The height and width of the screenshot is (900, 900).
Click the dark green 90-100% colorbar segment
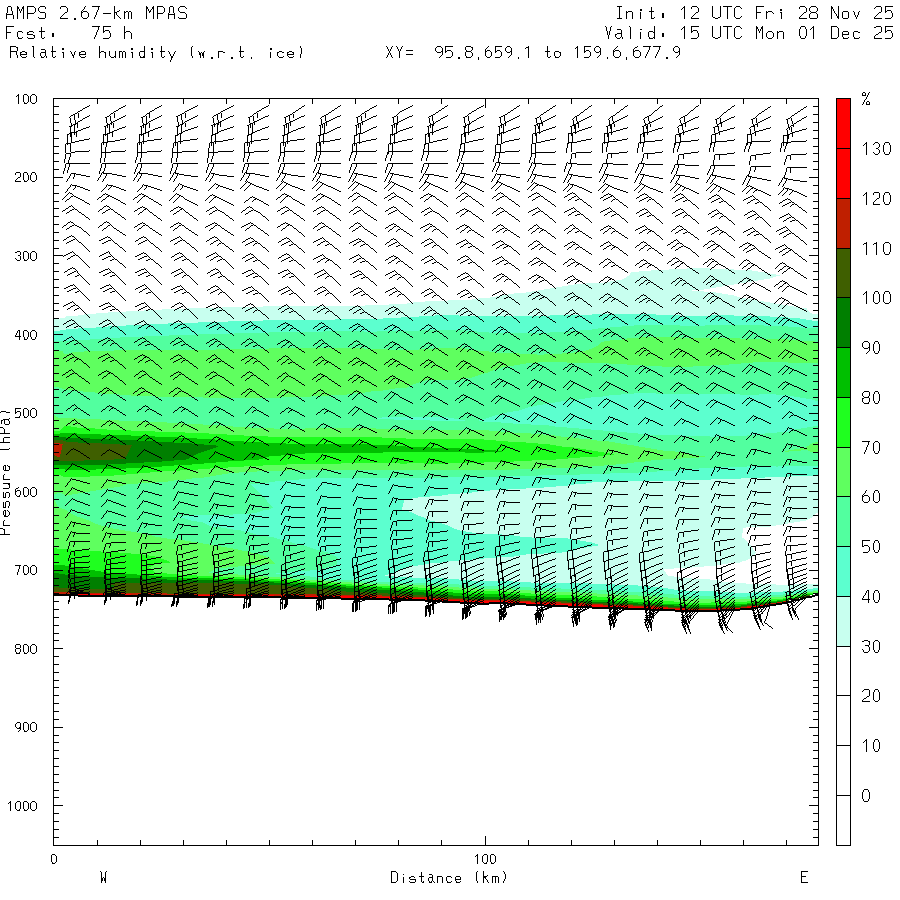tap(843, 323)
